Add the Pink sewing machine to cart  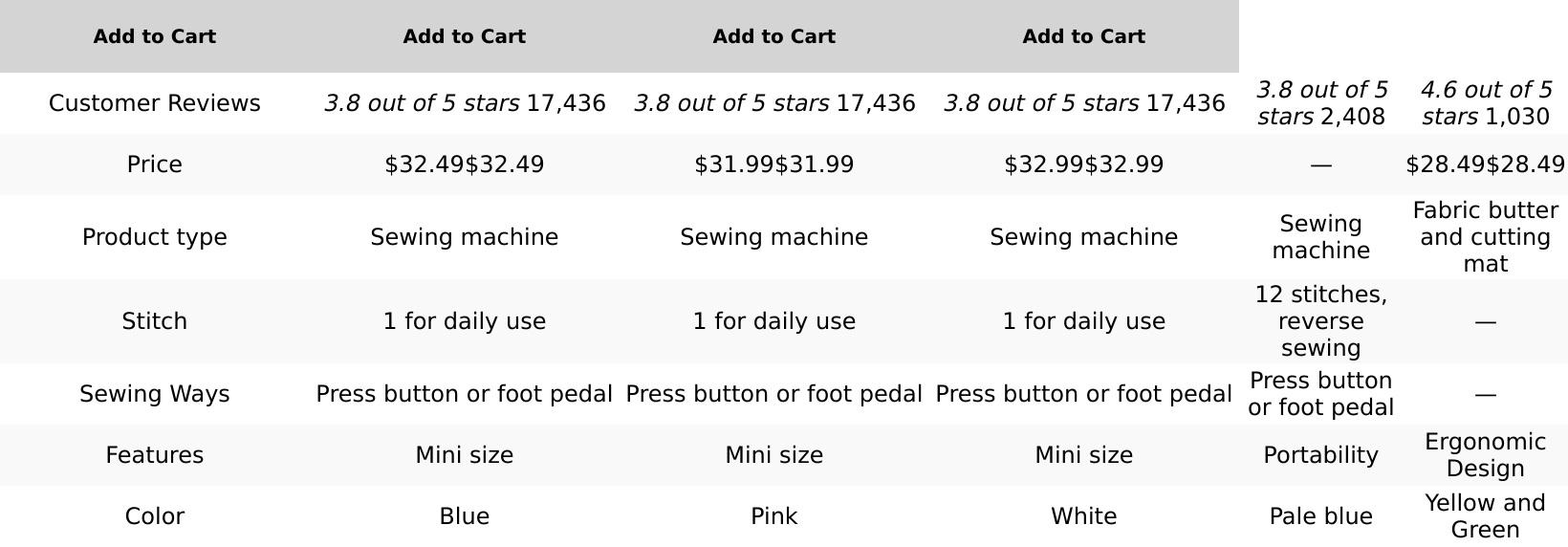click(x=773, y=36)
